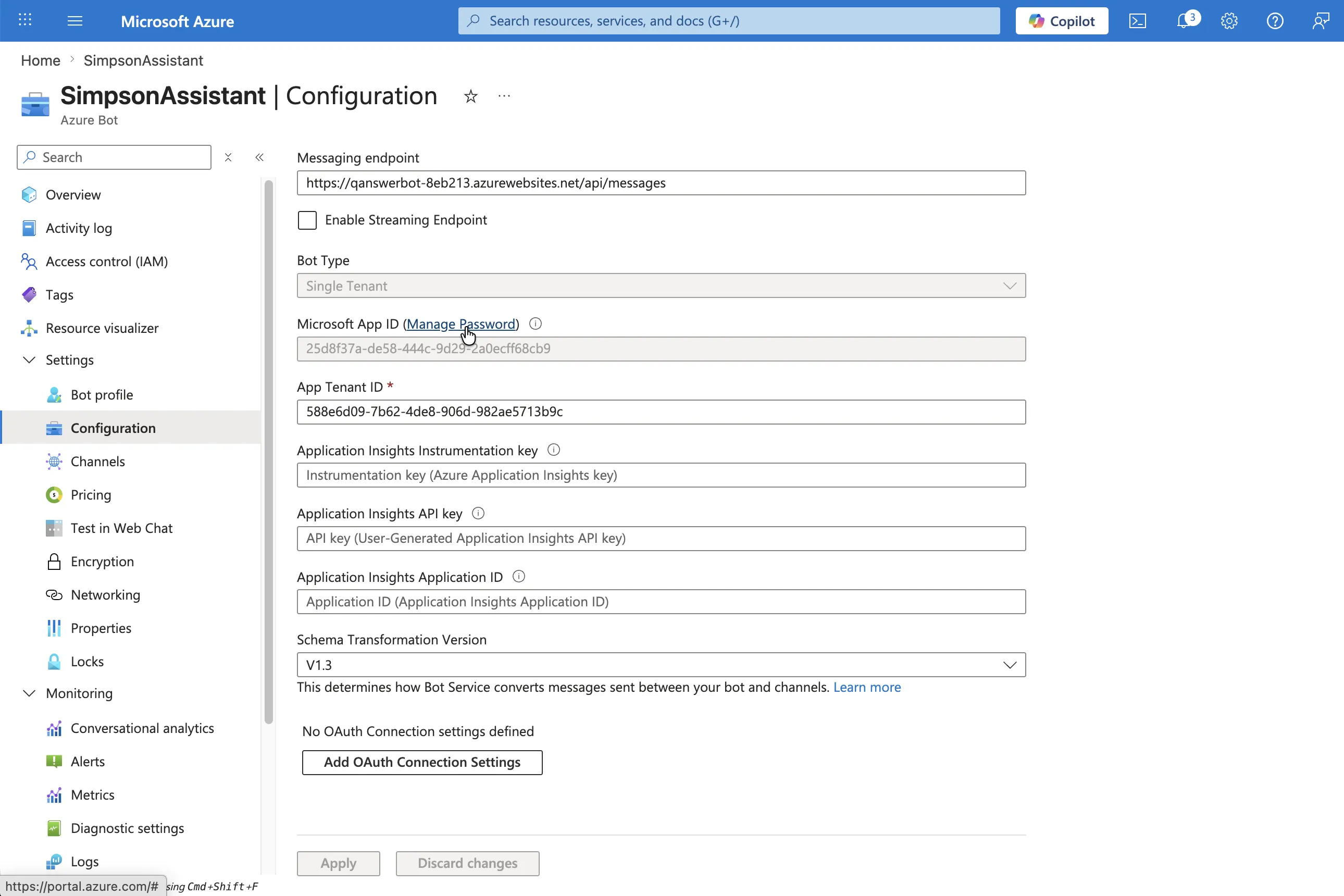This screenshot has width=1344, height=896.
Task: Click the Learn more link
Action: tap(867, 688)
